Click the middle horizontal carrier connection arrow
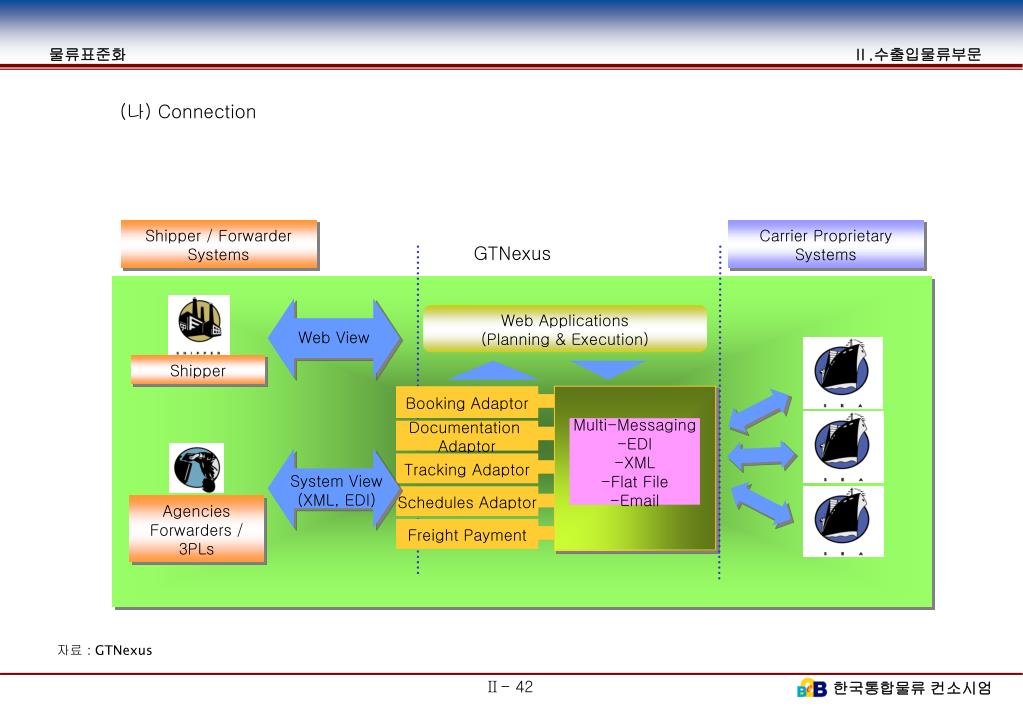This screenshot has height=708, width=1023. point(762,456)
